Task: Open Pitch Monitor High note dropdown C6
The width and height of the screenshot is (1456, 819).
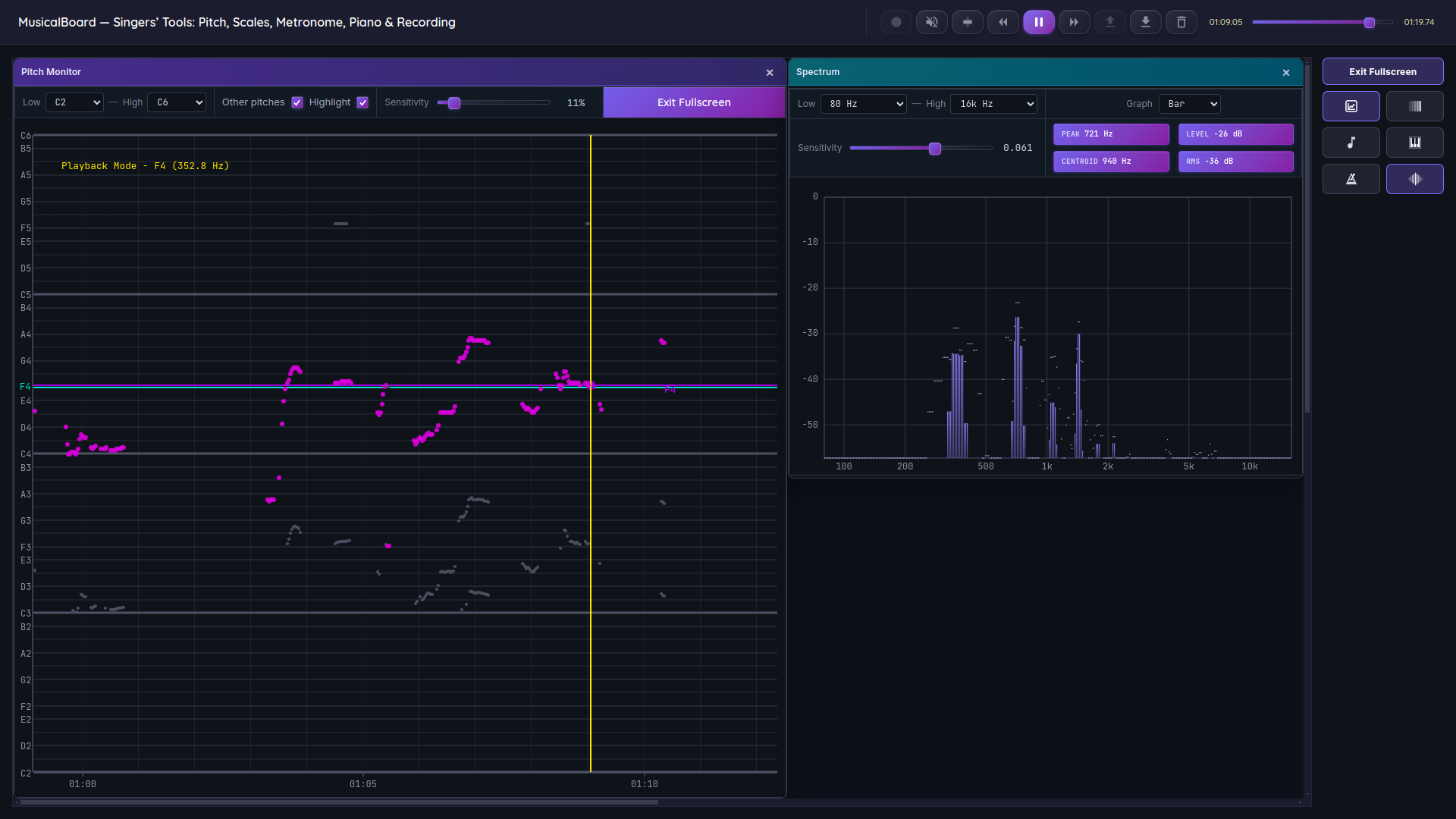Action: [176, 102]
